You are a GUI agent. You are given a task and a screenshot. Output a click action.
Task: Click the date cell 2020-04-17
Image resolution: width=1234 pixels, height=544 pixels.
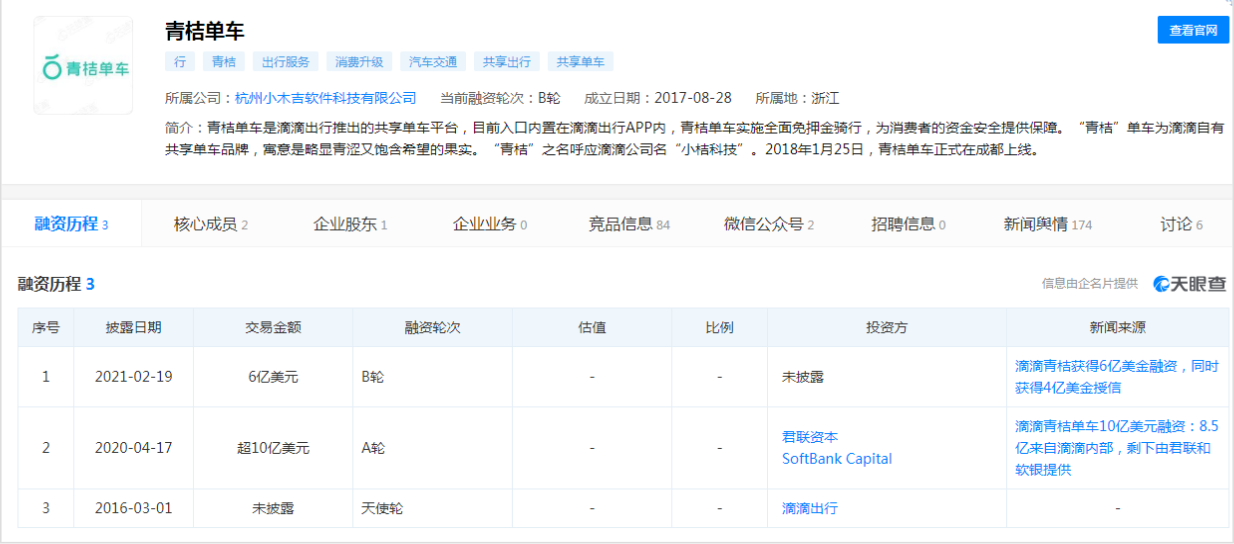click(134, 448)
